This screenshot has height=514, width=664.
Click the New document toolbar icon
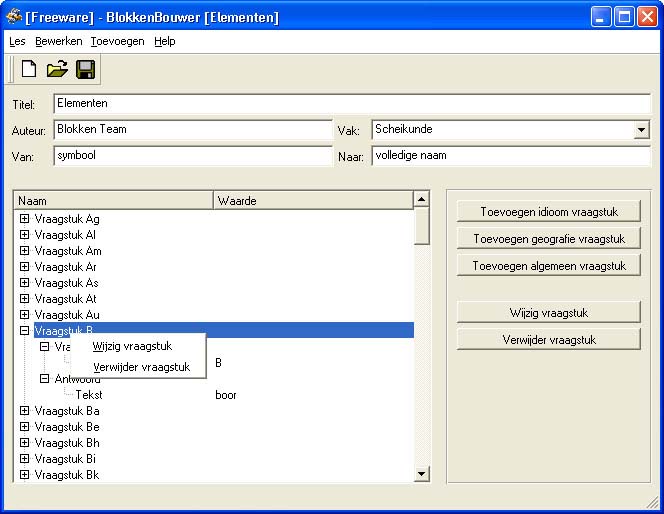[x=29, y=69]
